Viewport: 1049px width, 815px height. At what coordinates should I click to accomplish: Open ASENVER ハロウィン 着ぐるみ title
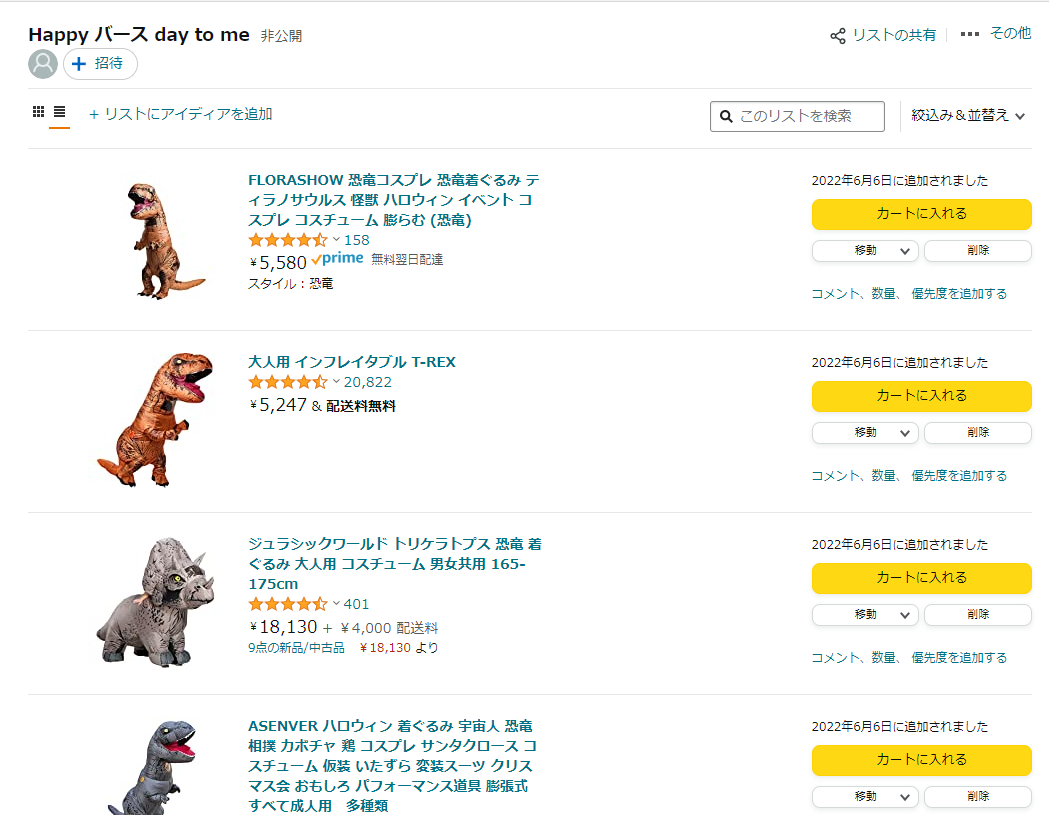[x=392, y=766]
